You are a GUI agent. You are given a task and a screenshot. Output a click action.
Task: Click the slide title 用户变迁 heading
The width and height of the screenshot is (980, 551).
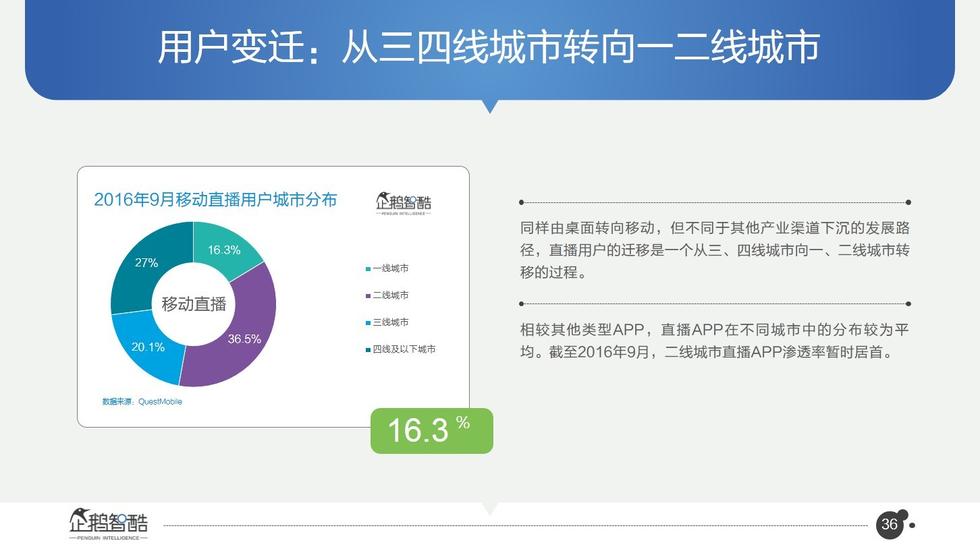[488, 47]
